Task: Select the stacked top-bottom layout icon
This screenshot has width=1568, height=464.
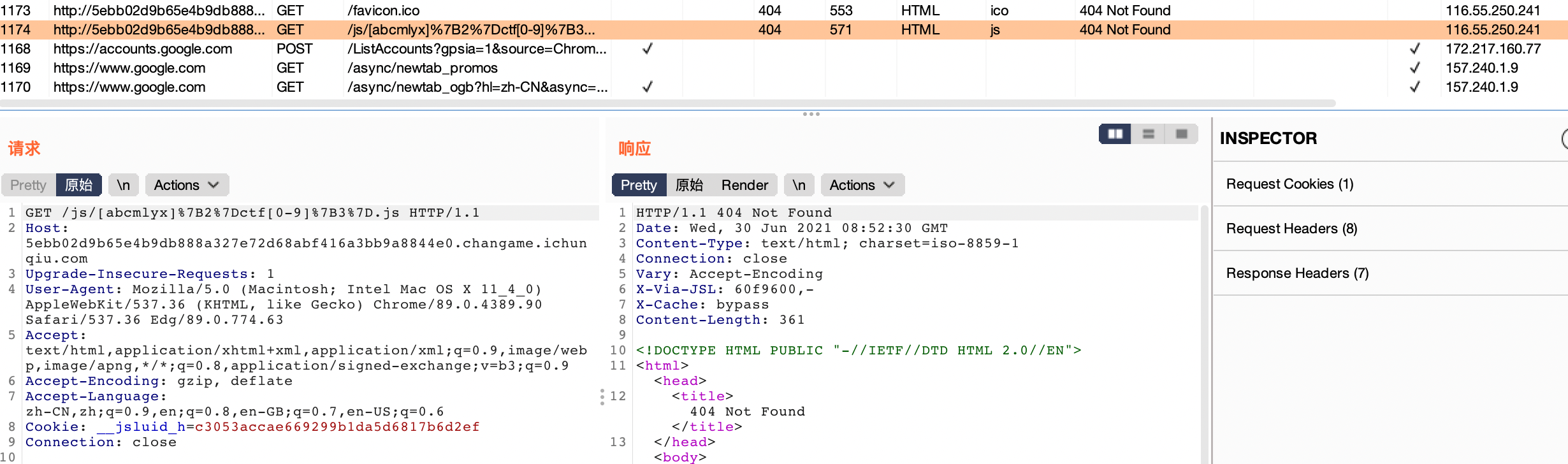Action: point(1149,134)
